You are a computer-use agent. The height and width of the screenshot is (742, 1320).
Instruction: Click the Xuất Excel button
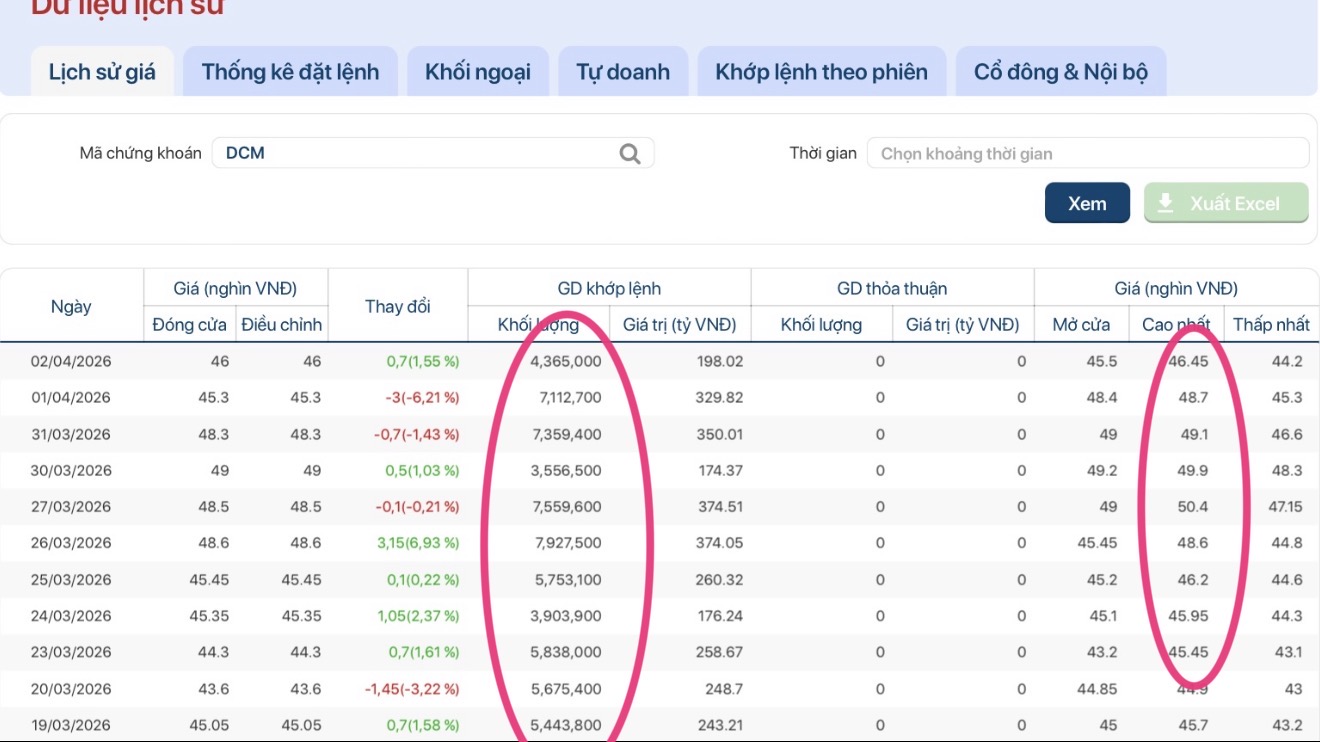click(1226, 203)
